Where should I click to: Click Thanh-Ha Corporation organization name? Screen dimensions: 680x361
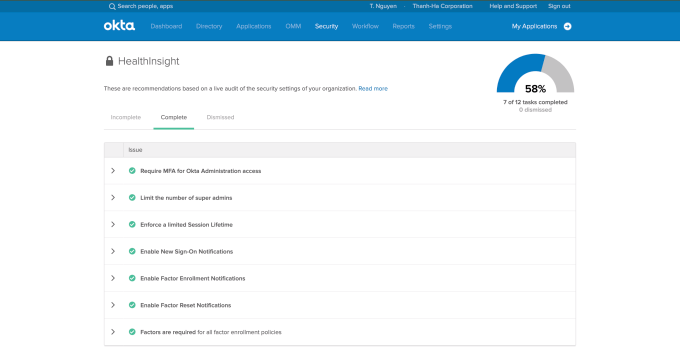[443, 6]
